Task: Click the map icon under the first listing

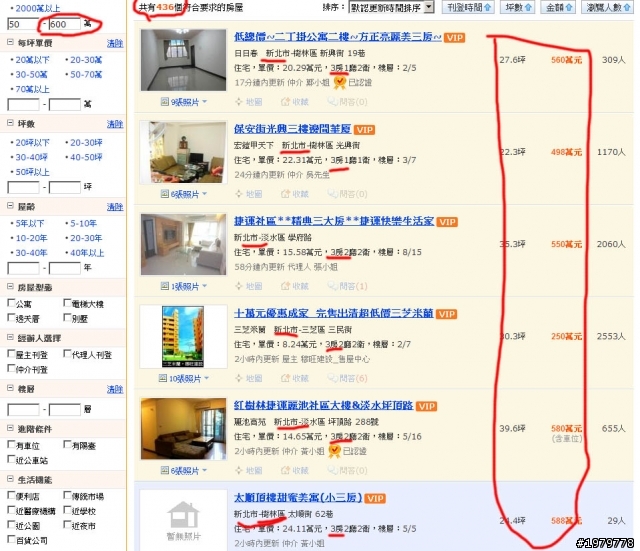Action: click(x=239, y=102)
